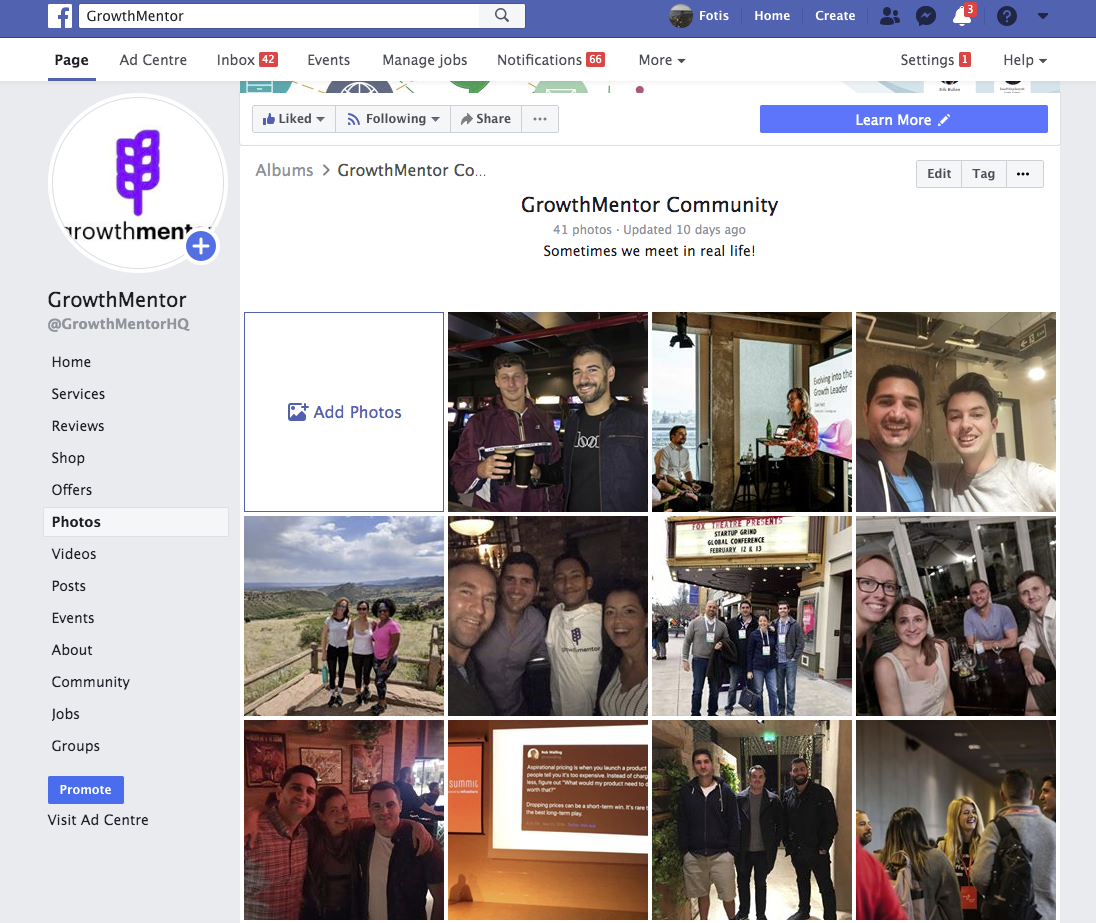Open photo of two men holding beers
The image size is (1096, 923).
(x=547, y=412)
